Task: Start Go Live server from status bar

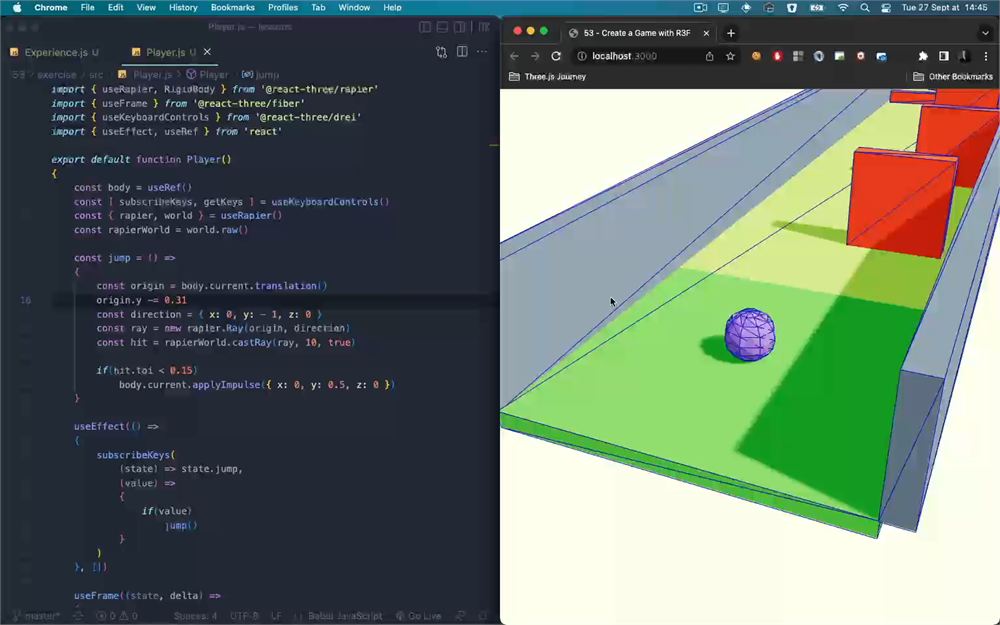Action: 418,616
